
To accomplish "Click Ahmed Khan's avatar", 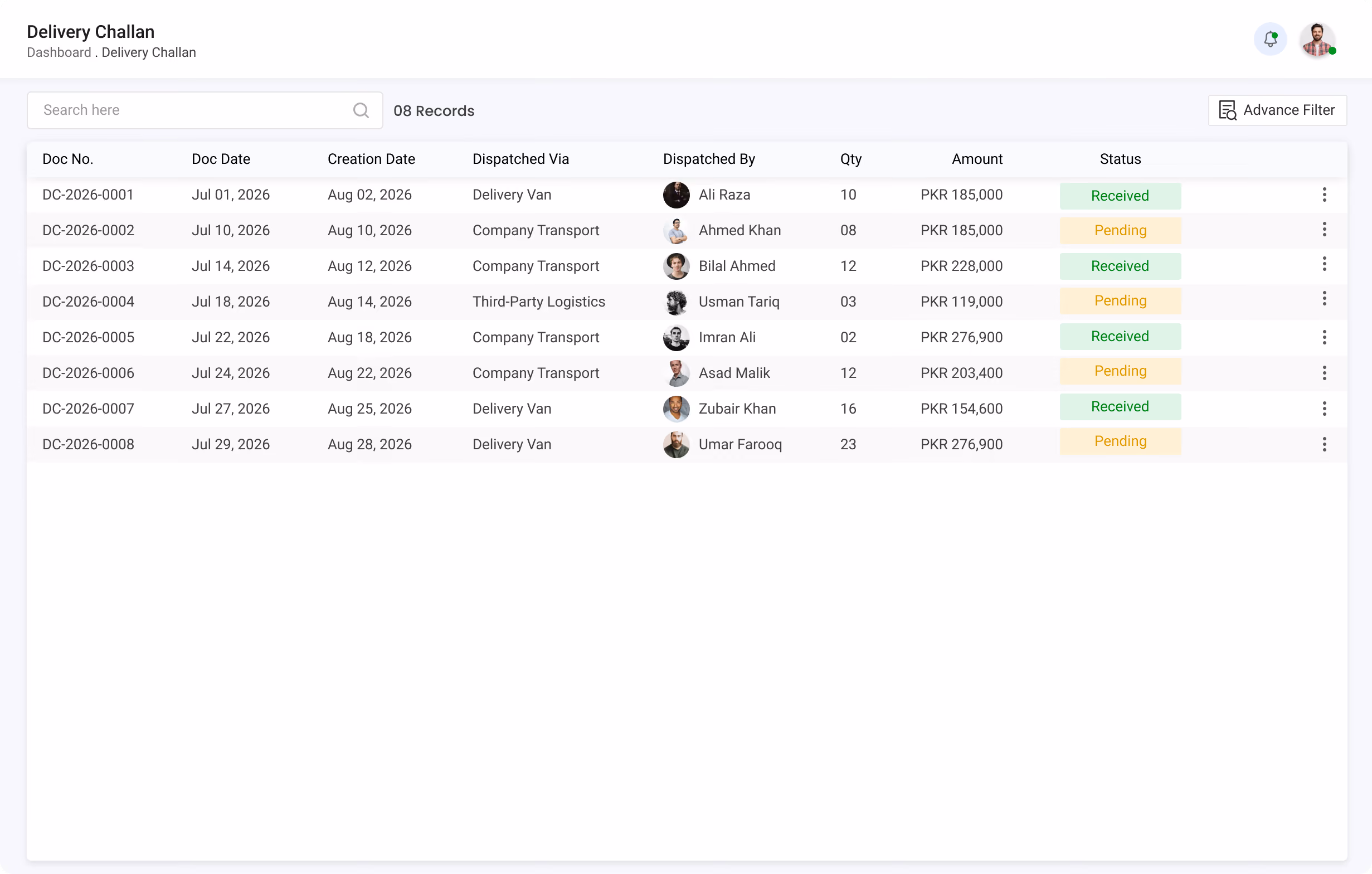I will tap(677, 231).
